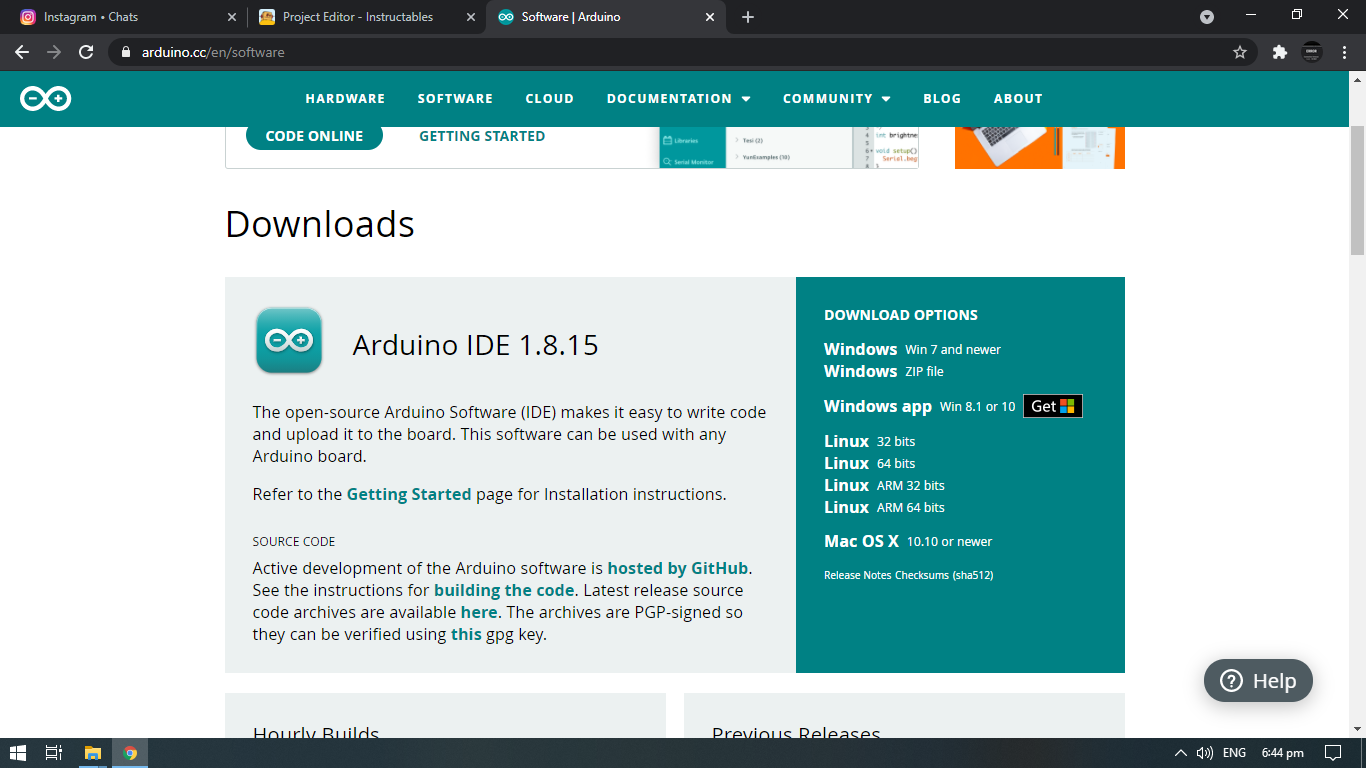Open the Chrome profile avatar
Viewport: 1366px width, 768px height.
point(1312,52)
